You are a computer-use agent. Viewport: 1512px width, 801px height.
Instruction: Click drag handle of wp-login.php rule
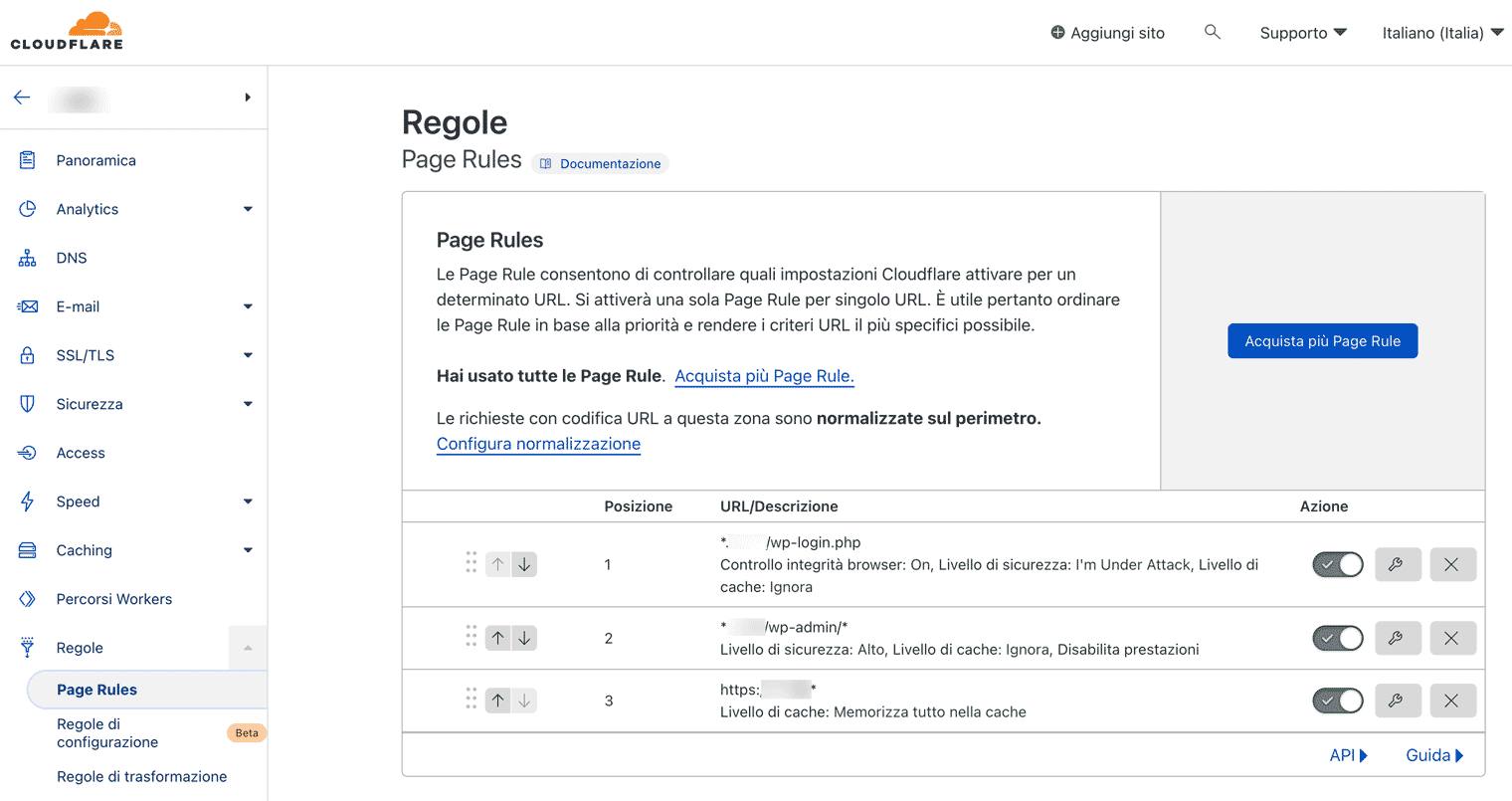472,562
